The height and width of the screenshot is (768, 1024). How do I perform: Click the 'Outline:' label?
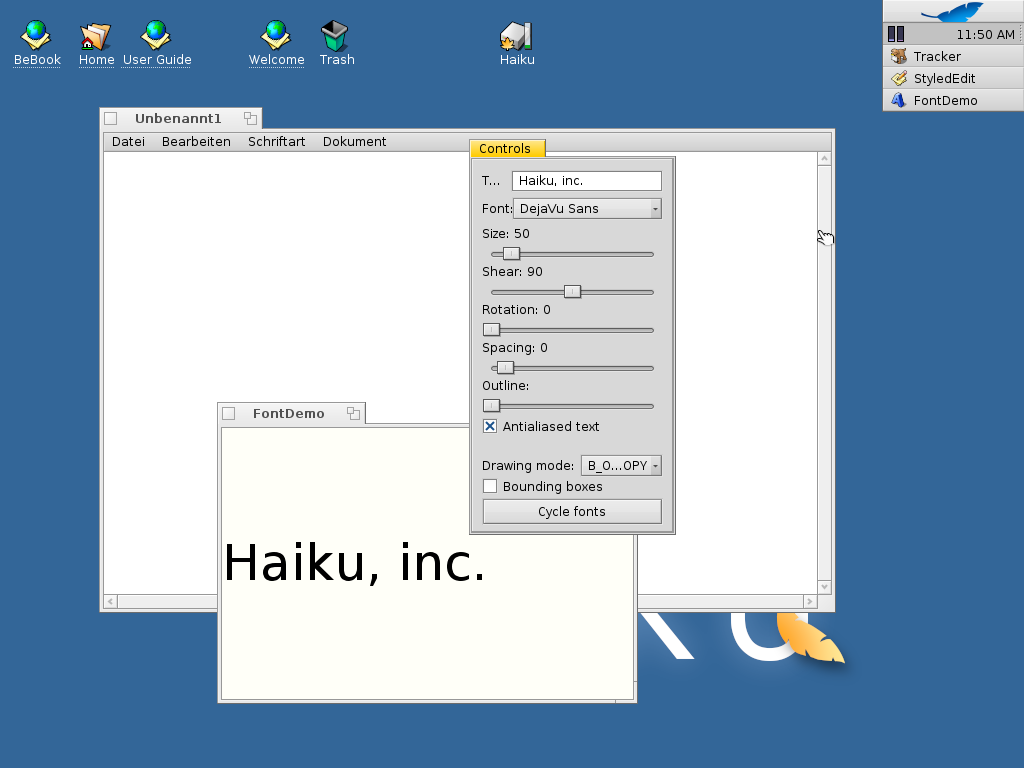click(505, 385)
